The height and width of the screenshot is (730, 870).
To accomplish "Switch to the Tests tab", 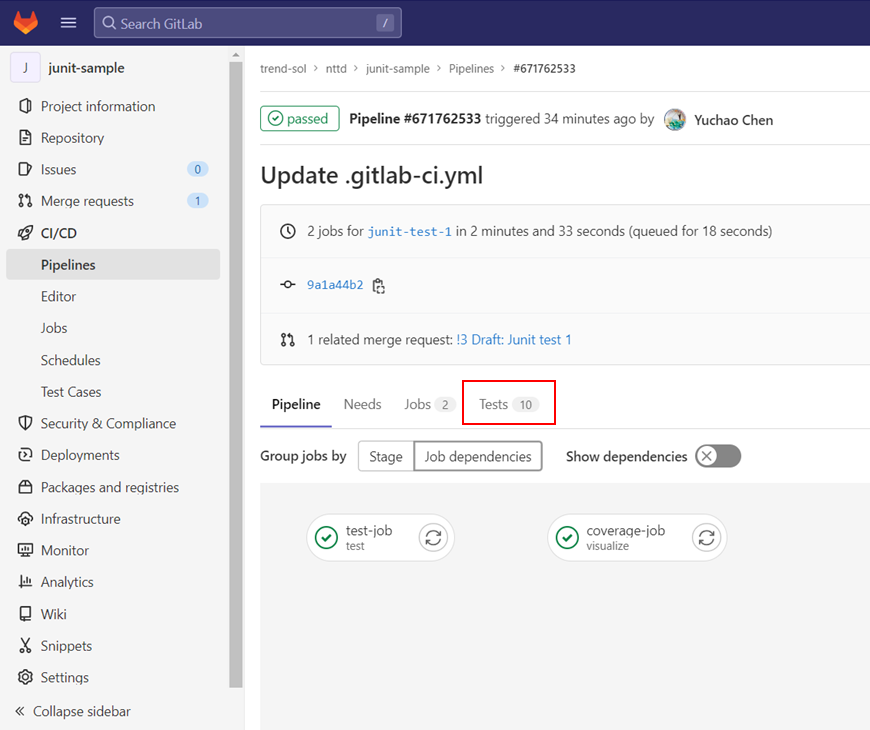I will 508,404.
